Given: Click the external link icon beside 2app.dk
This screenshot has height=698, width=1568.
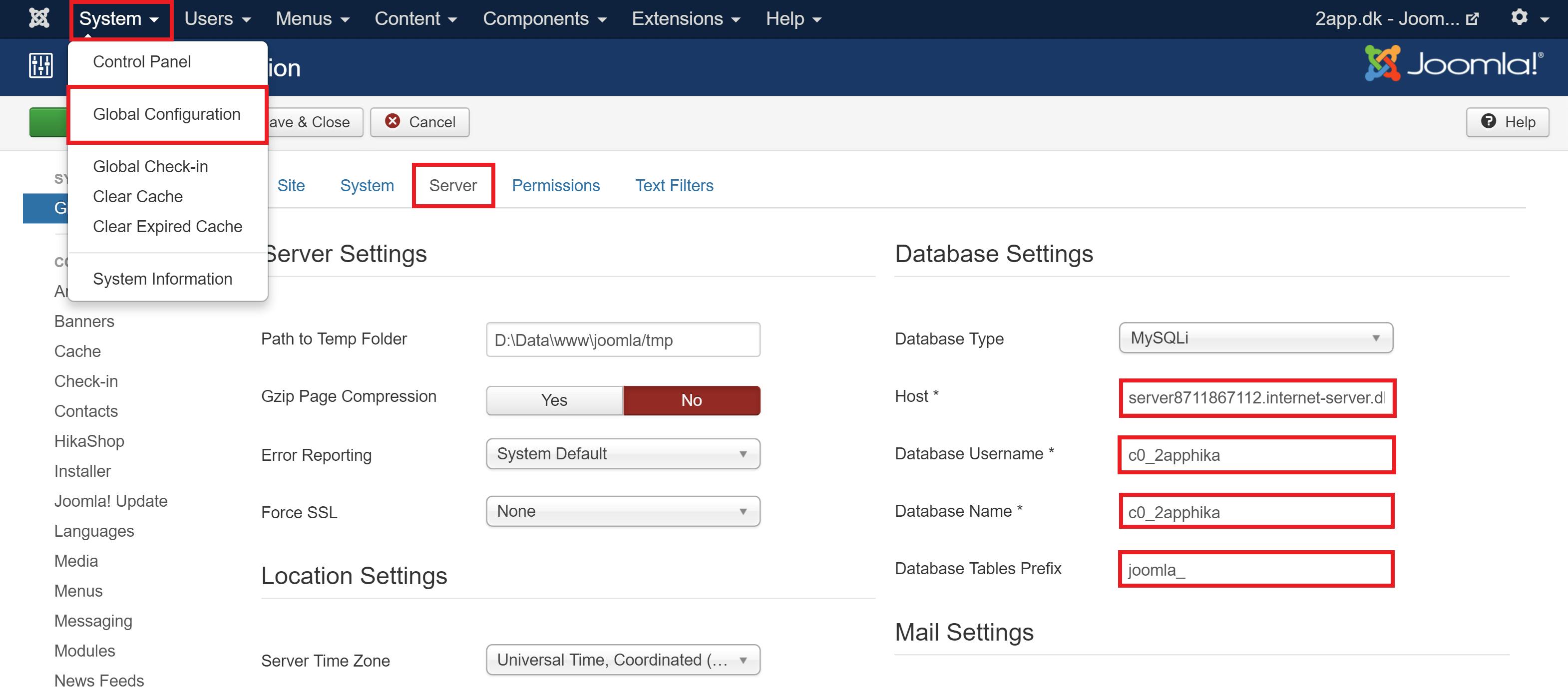Looking at the screenshot, I should [1472, 19].
